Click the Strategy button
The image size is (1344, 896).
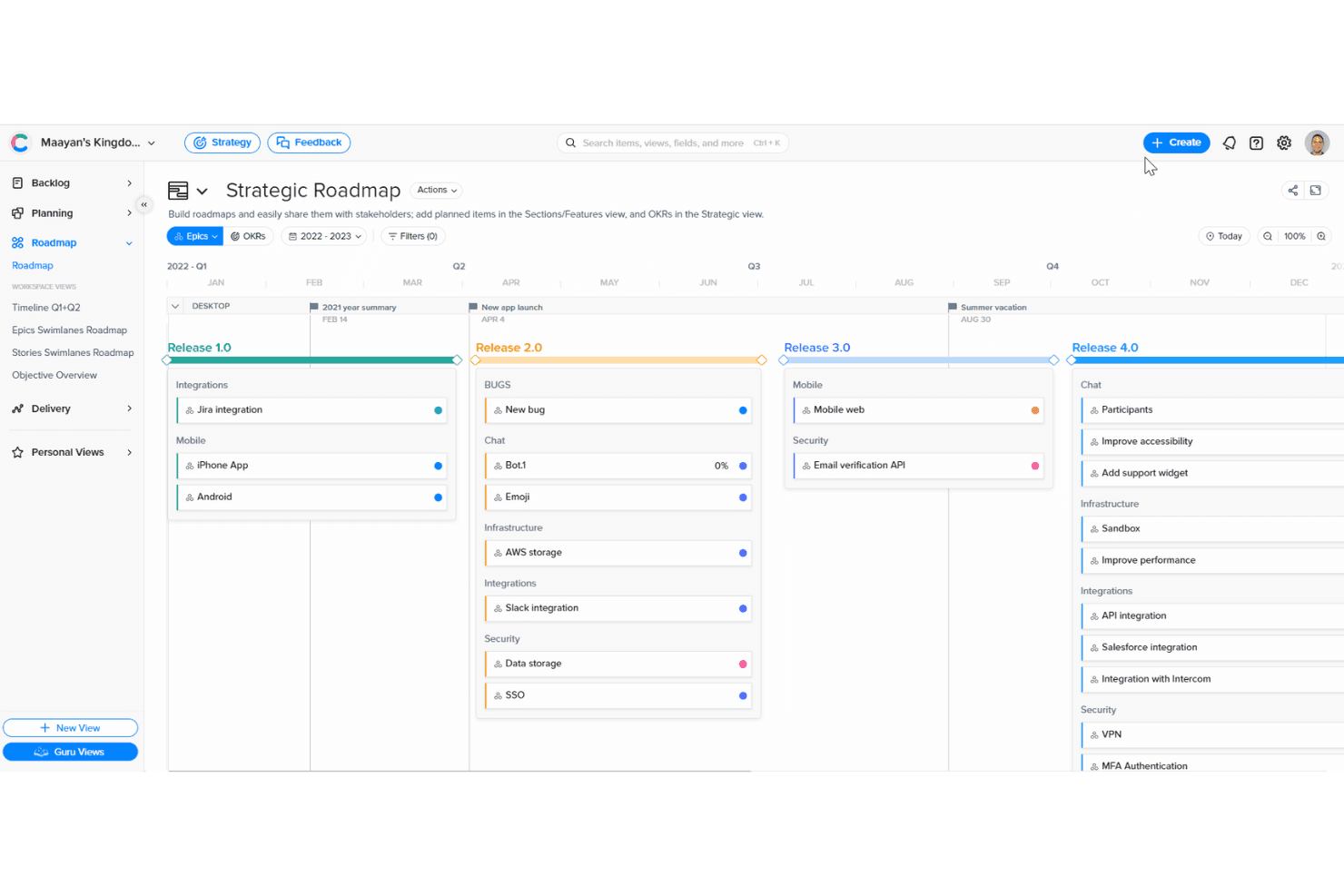point(222,143)
